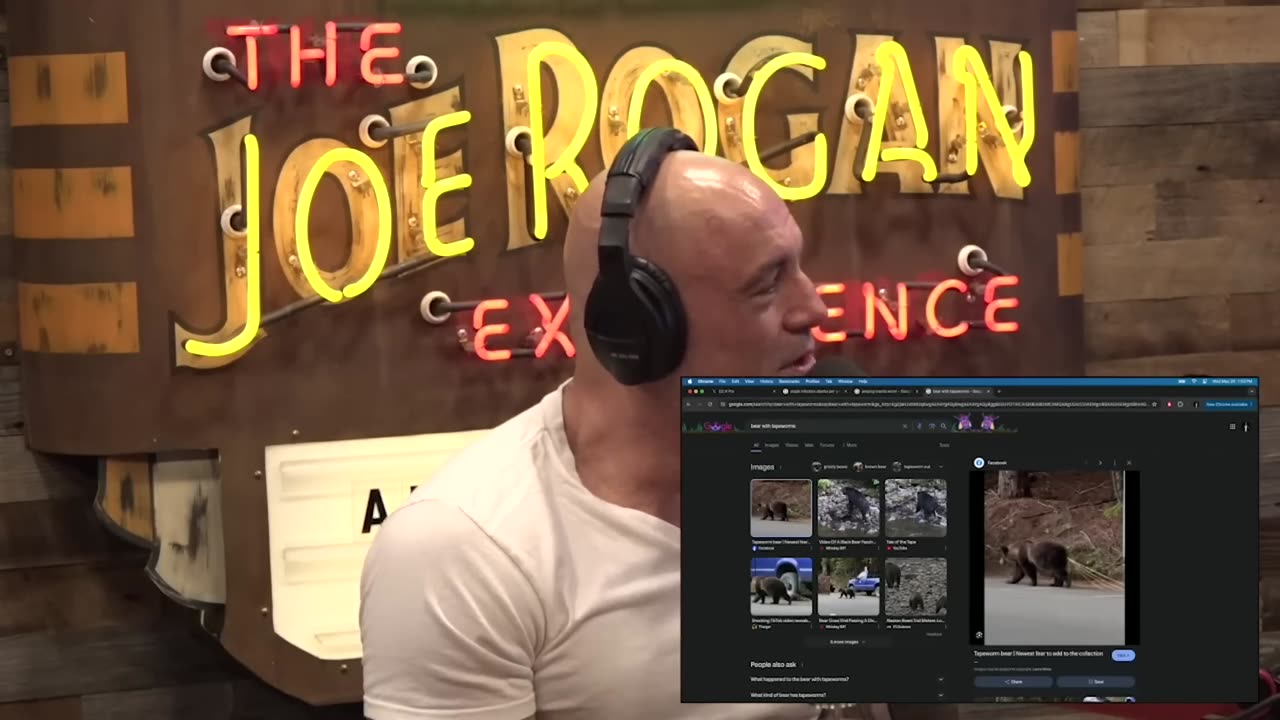Open the blue truck bear thumbnail
1280x720 pixels.
point(781,586)
